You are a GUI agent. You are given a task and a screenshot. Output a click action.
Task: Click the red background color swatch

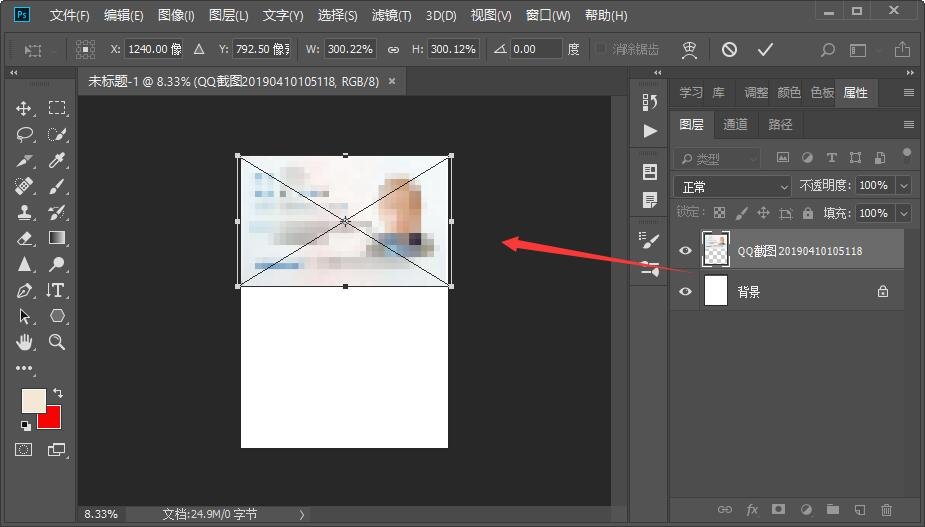(49, 417)
